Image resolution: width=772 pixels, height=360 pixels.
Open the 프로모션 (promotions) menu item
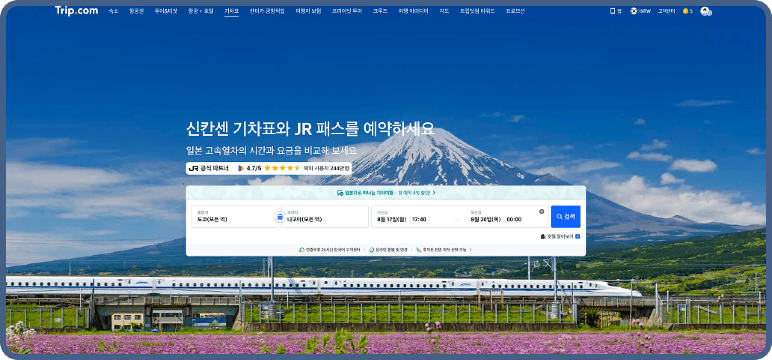coord(515,11)
